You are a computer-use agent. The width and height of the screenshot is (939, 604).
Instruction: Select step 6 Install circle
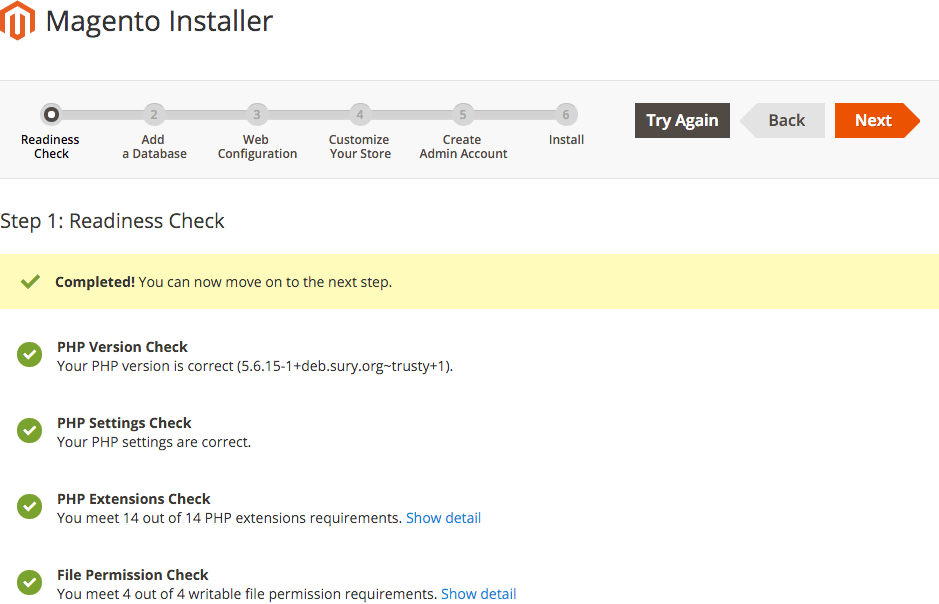tap(566, 114)
